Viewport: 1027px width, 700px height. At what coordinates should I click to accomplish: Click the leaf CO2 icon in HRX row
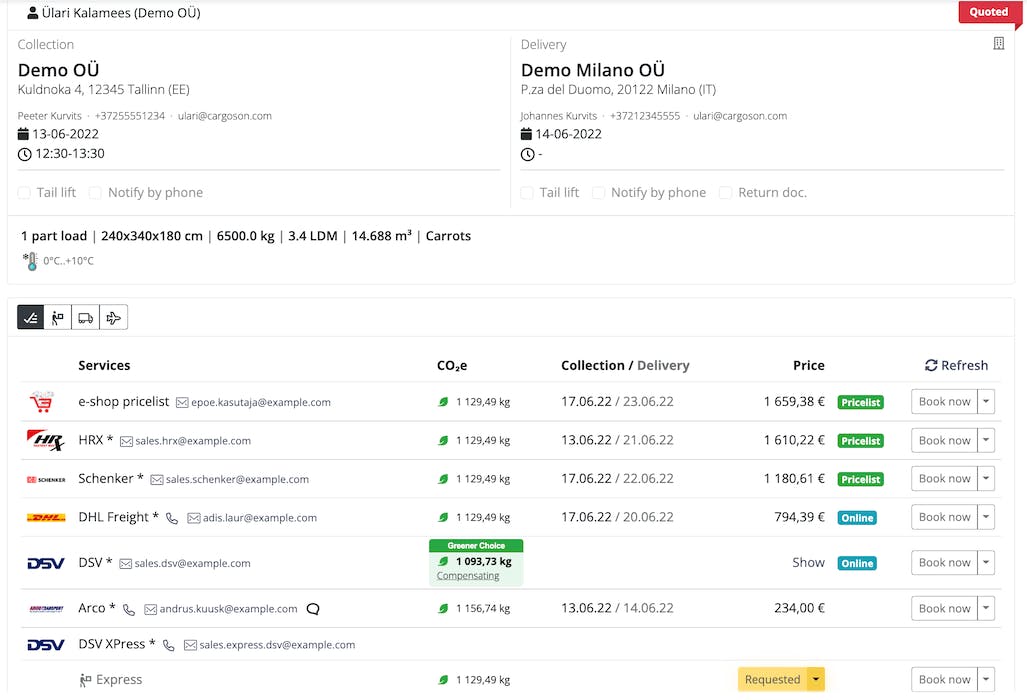point(443,440)
